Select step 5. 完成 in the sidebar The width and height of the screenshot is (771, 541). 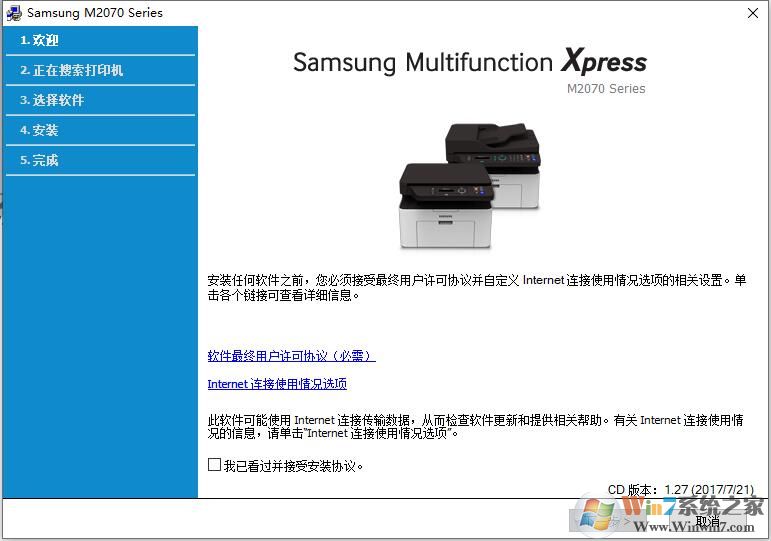coord(100,160)
